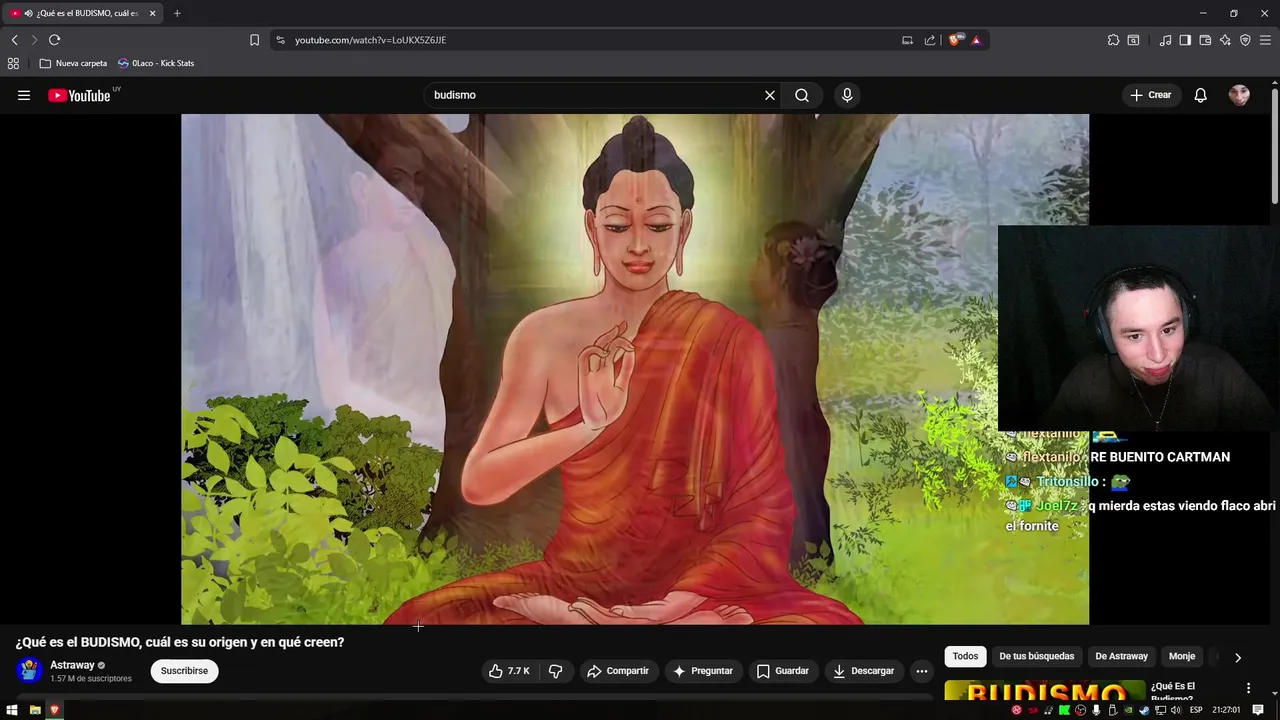Click the youtube.com address bar URL

coord(370,40)
